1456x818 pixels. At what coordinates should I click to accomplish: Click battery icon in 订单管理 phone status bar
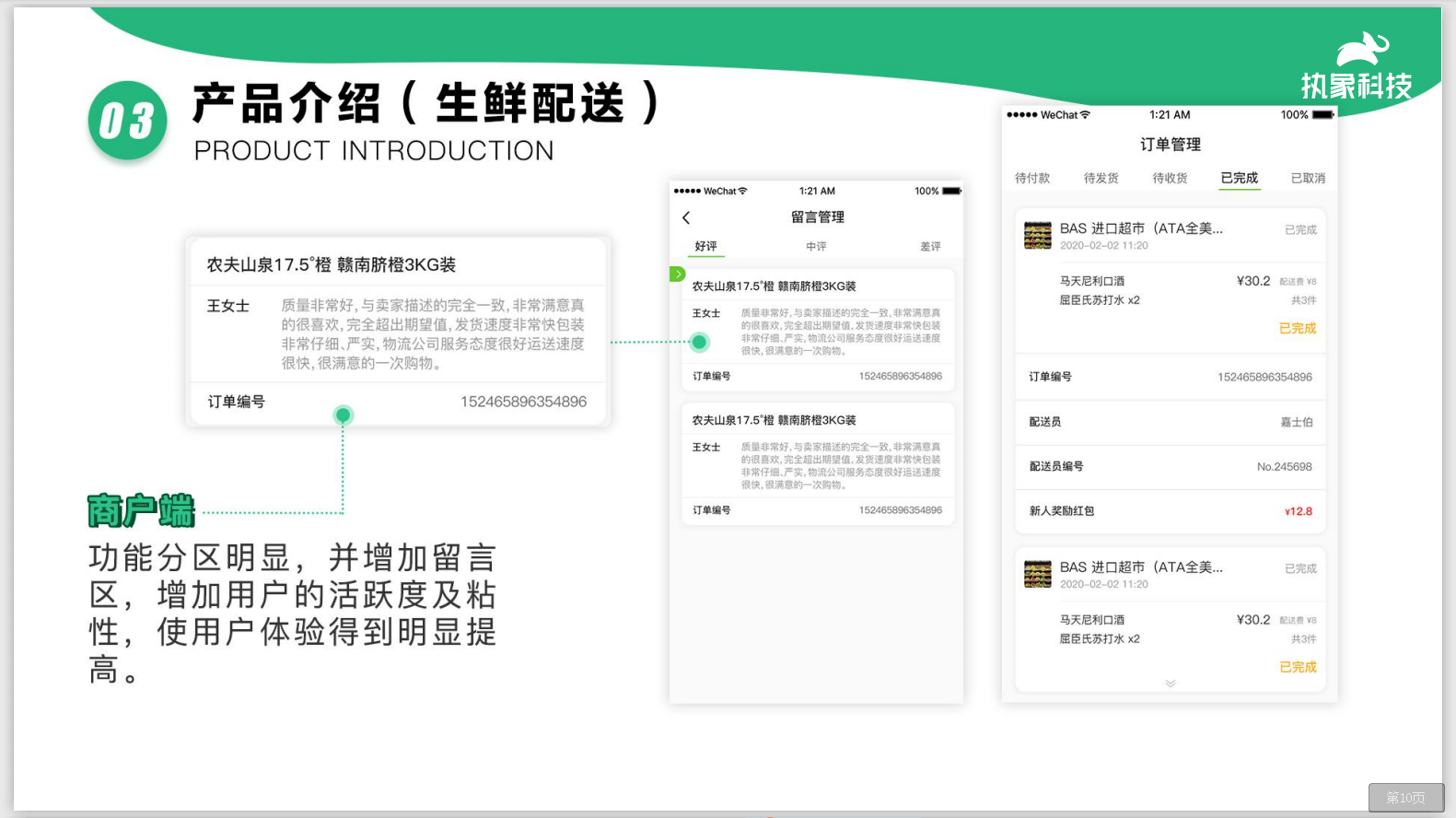point(1322,115)
